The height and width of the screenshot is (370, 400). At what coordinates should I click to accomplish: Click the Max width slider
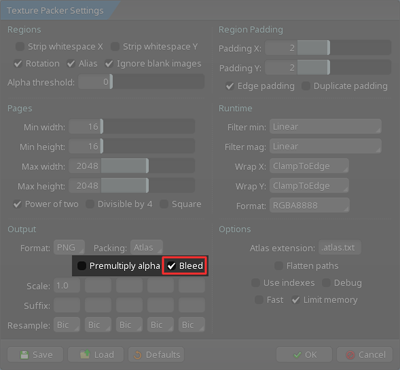pos(132,166)
